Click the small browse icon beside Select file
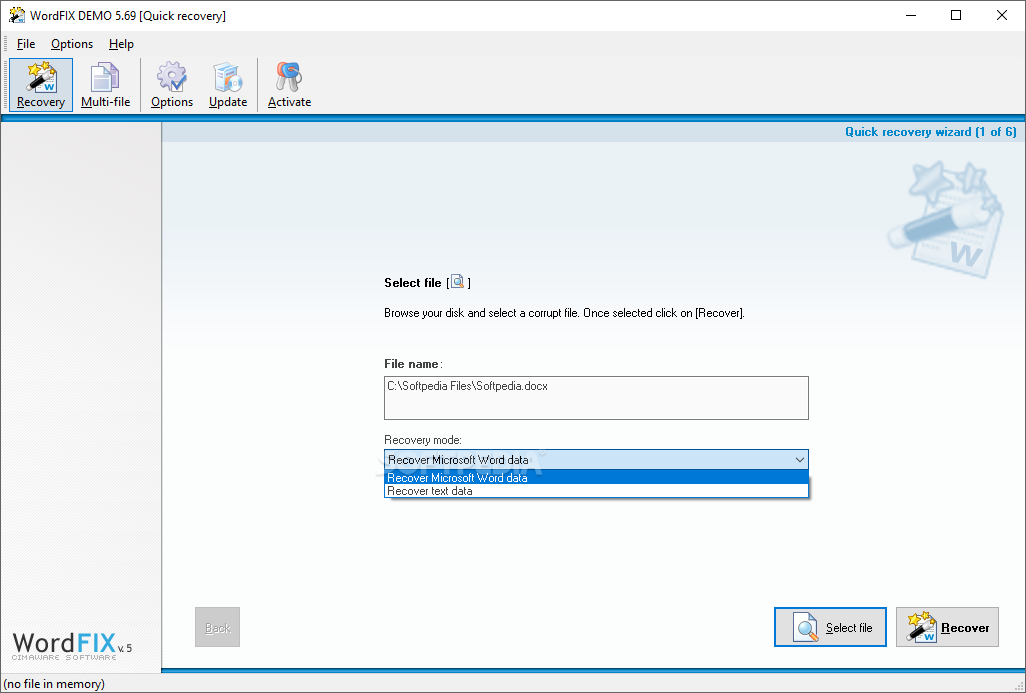The height and width of the screenshot is (693, 1026). (457, 282)
